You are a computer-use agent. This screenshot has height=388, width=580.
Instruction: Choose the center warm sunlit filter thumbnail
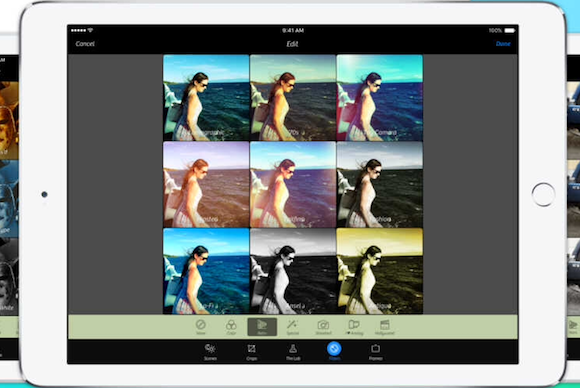[x=293, y=185]
